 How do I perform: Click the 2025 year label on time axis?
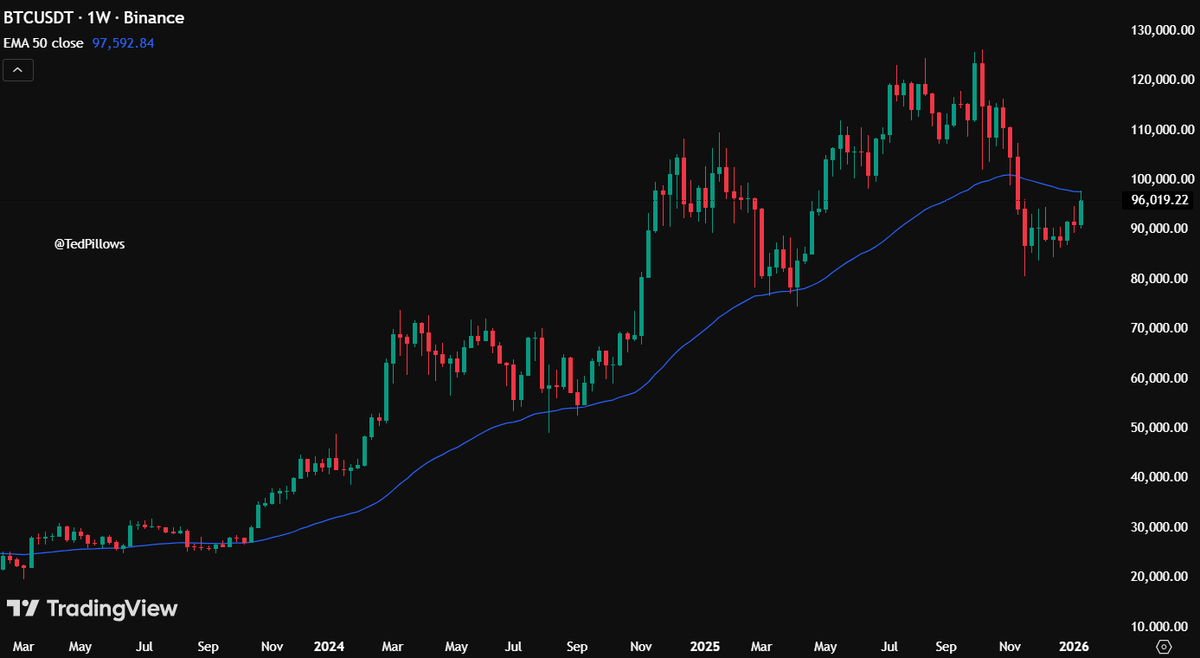click(707, 646)
